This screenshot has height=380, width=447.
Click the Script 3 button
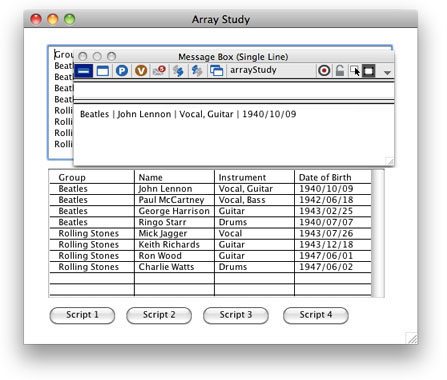[x=236, y=315]
